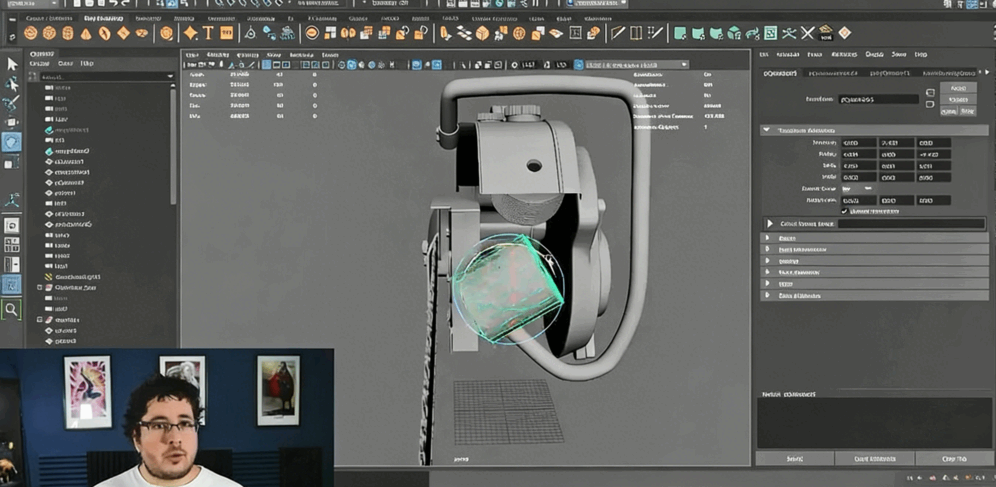
Task: Switch to single-pane viewport layout
Action: click(11, 225)
